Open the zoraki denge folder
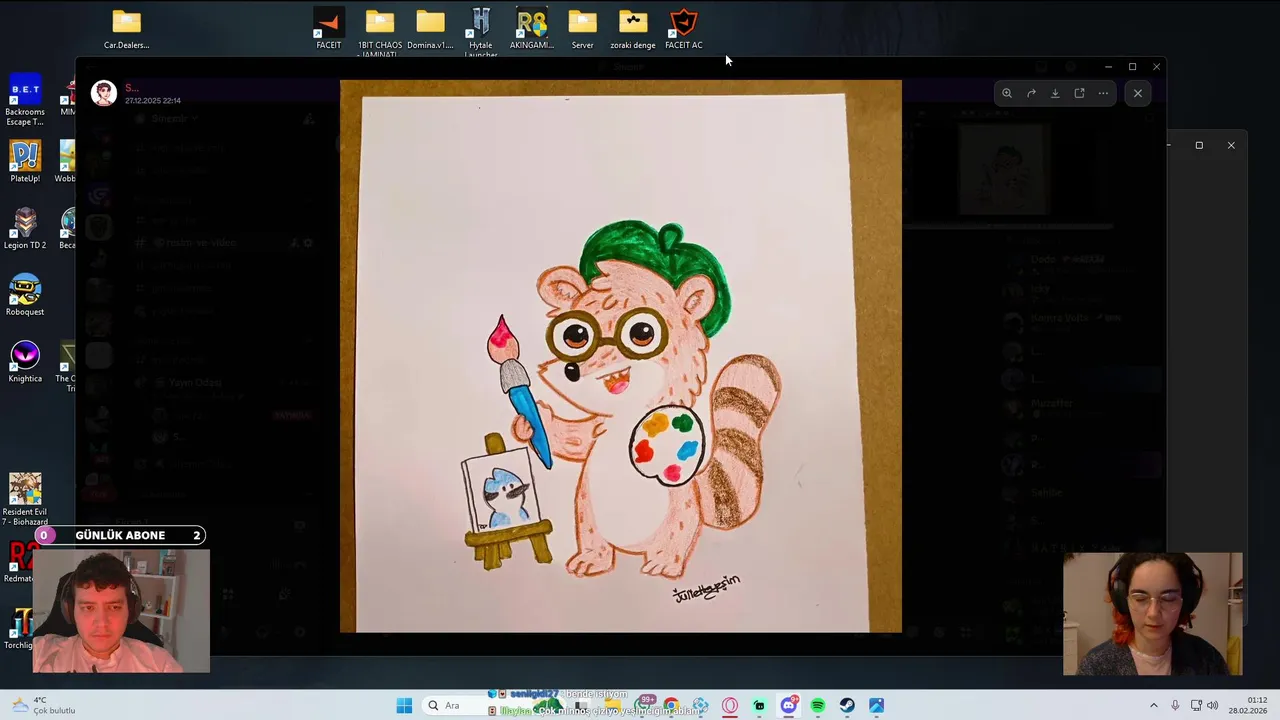Image resolution: width=1280 pixels, height=720 pixels. (x=633, y=29)
